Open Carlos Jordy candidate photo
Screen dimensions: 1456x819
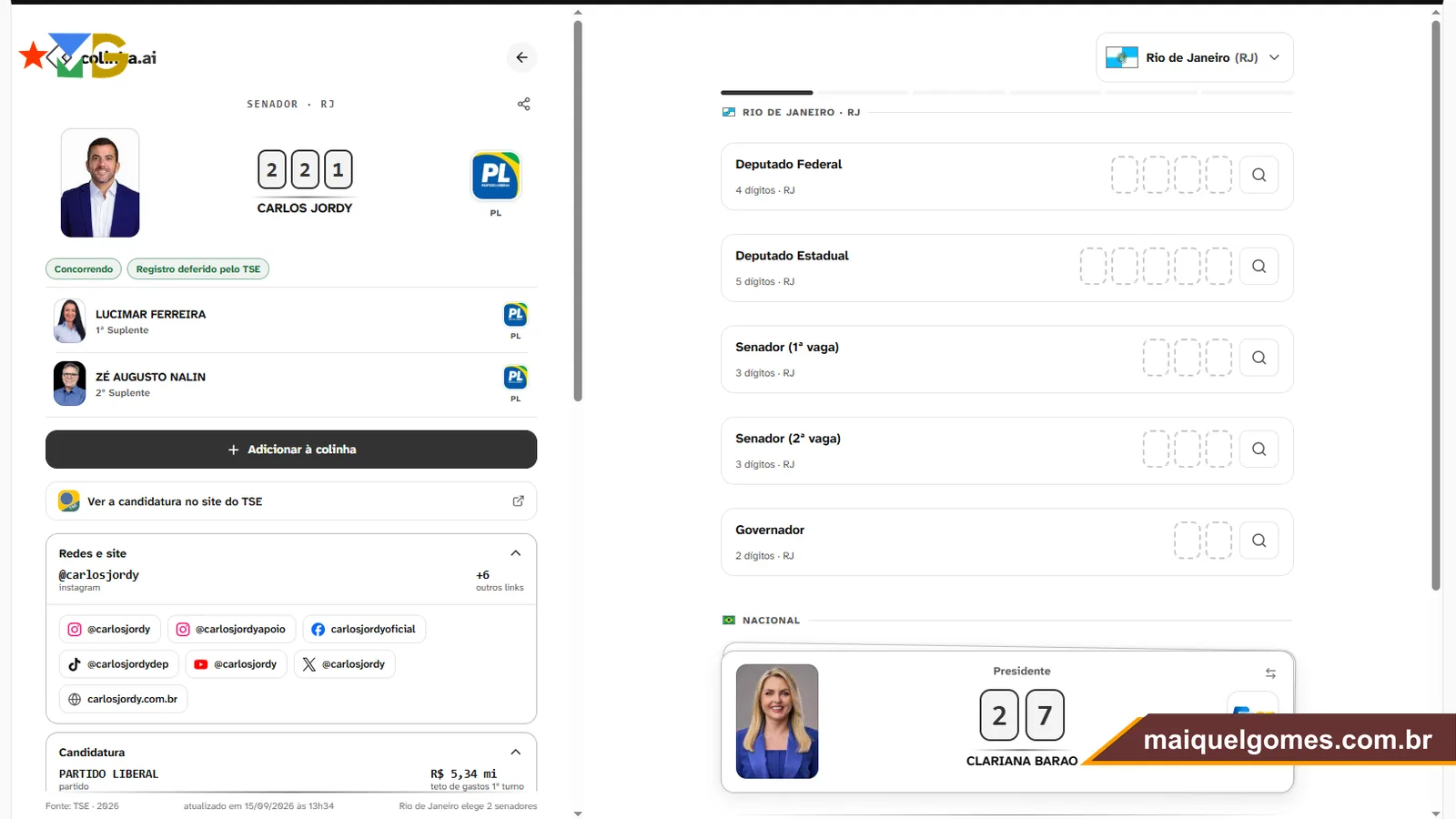100,183
